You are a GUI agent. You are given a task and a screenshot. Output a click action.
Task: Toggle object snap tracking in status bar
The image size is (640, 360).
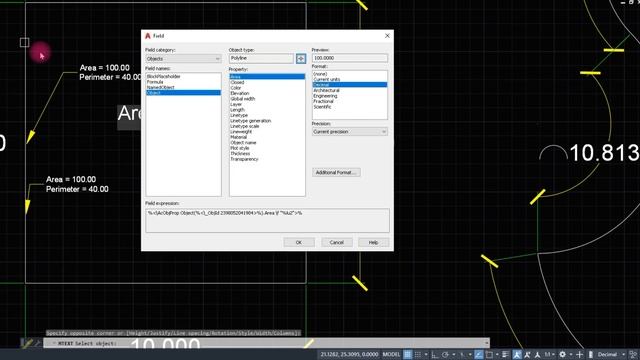[x=478, y=354]
